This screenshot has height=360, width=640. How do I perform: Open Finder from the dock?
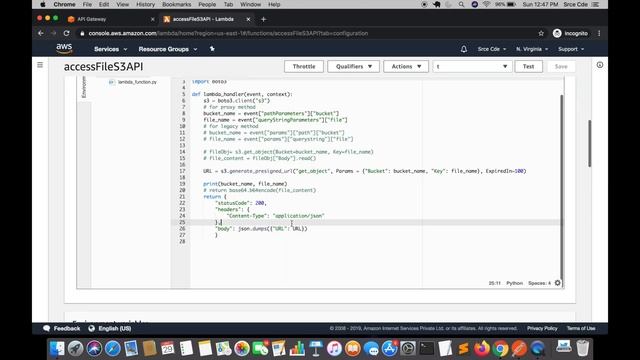point(57,349)
